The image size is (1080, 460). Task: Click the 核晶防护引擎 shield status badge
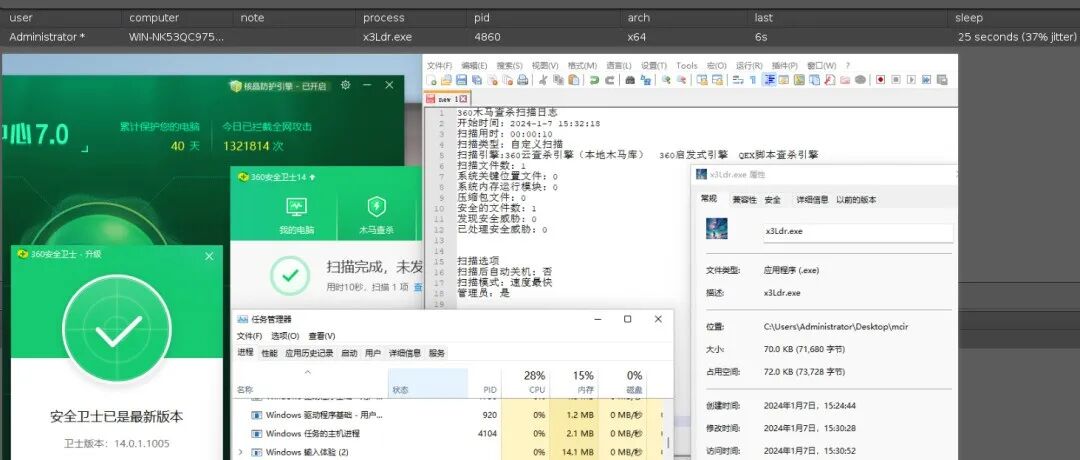[280, 86]
